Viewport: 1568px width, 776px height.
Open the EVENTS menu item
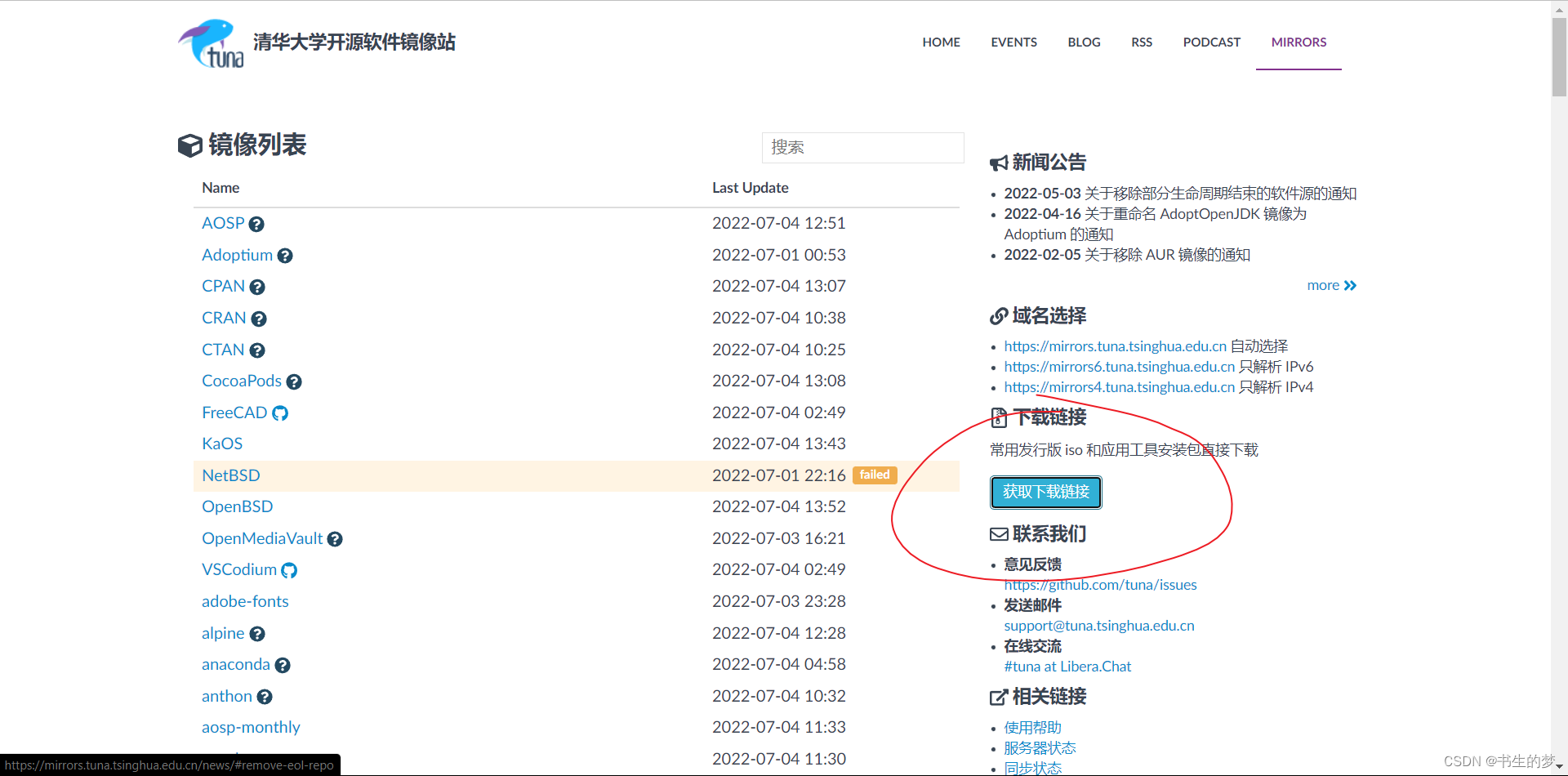tap(1013, 42)
